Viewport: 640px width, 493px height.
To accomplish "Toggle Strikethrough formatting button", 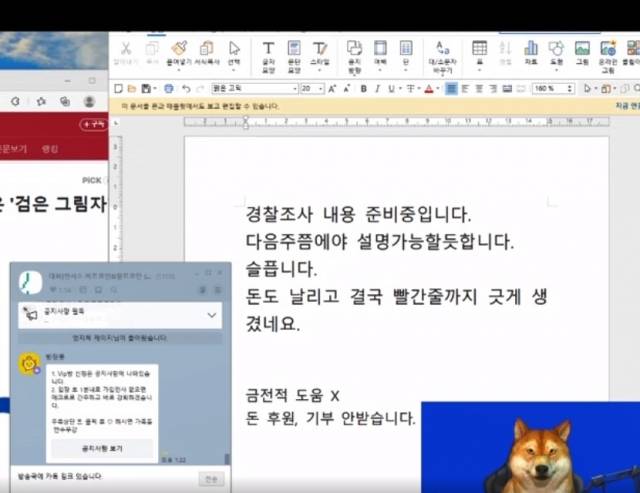I will point(411,89).
